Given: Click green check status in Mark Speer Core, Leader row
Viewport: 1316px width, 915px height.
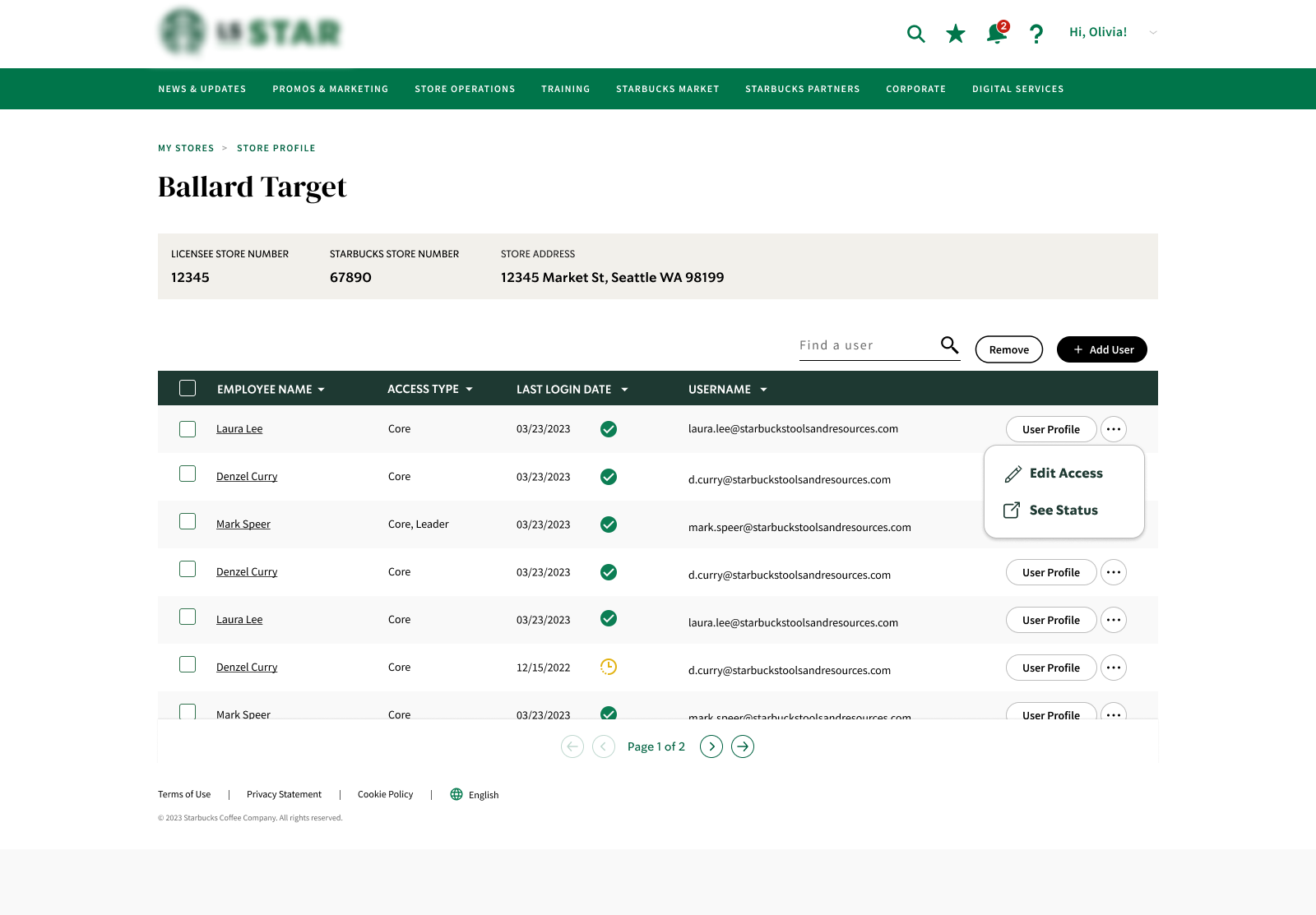Looking at the screenshot, I should (x=609, y=525).
